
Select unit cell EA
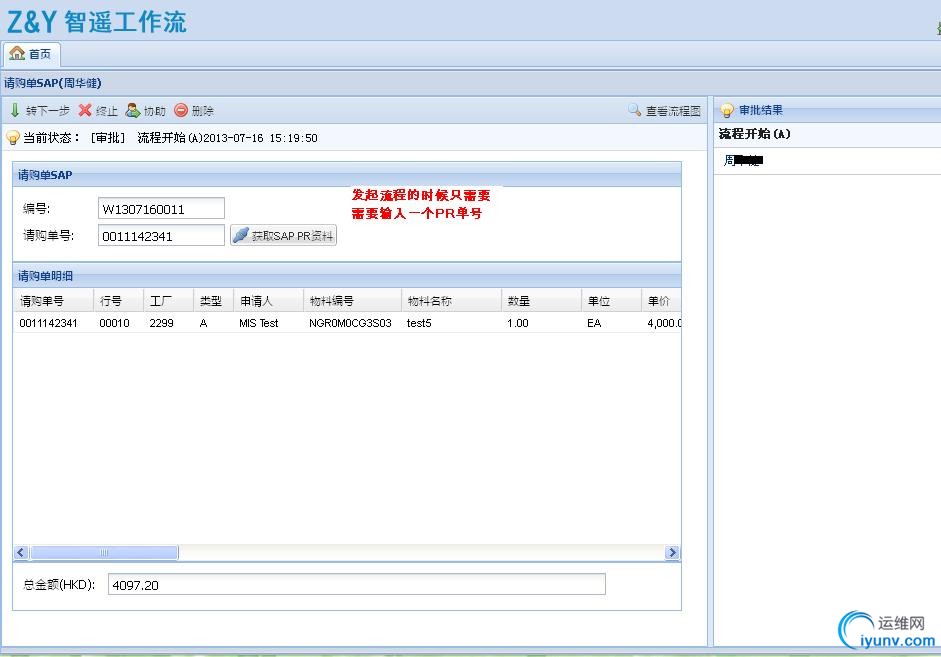pyautogui.click(x=594, y=323)
